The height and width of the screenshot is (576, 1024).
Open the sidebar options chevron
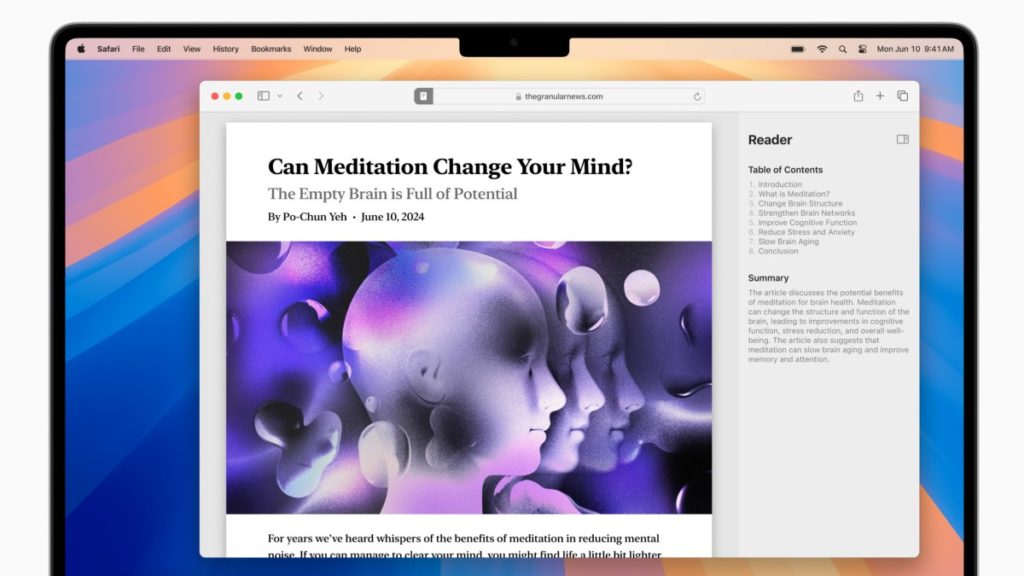(278, 96)
